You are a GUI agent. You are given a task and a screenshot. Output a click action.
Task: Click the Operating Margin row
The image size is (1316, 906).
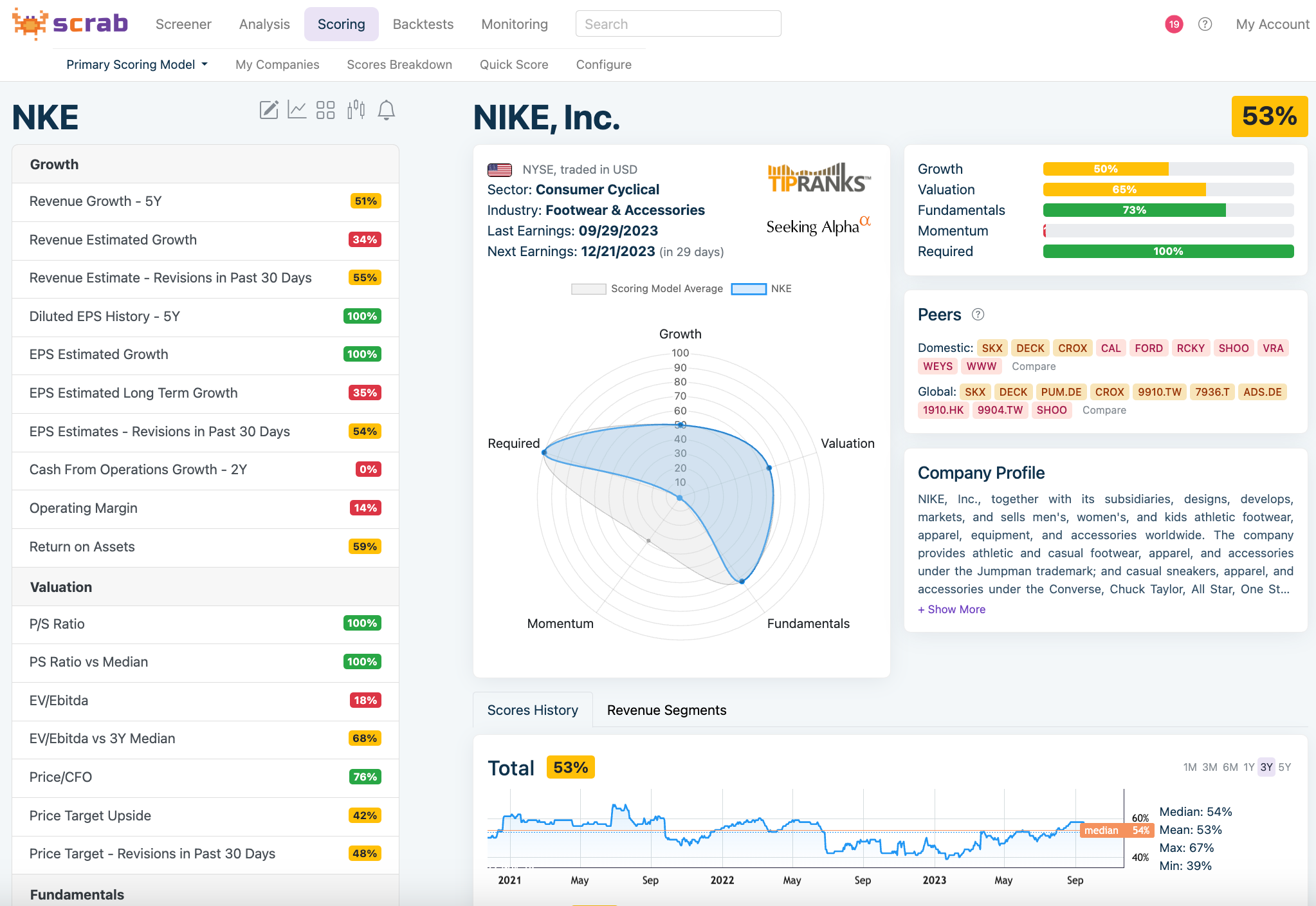point(205,508)
